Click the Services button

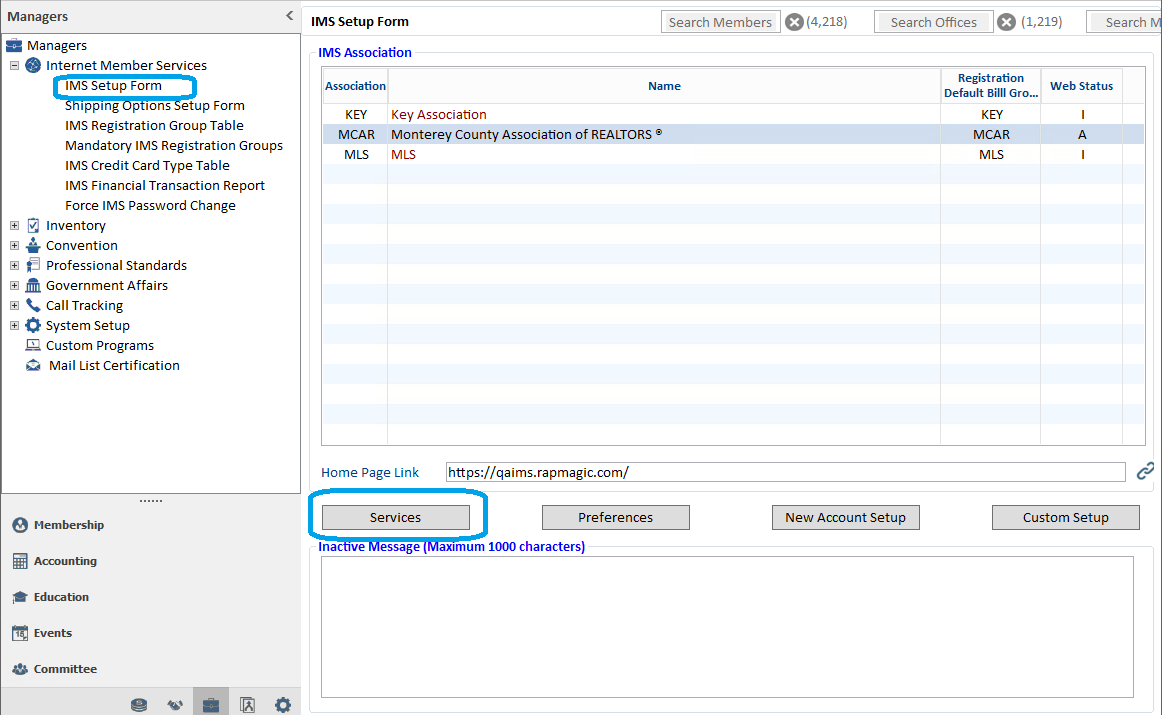(396, 517)
